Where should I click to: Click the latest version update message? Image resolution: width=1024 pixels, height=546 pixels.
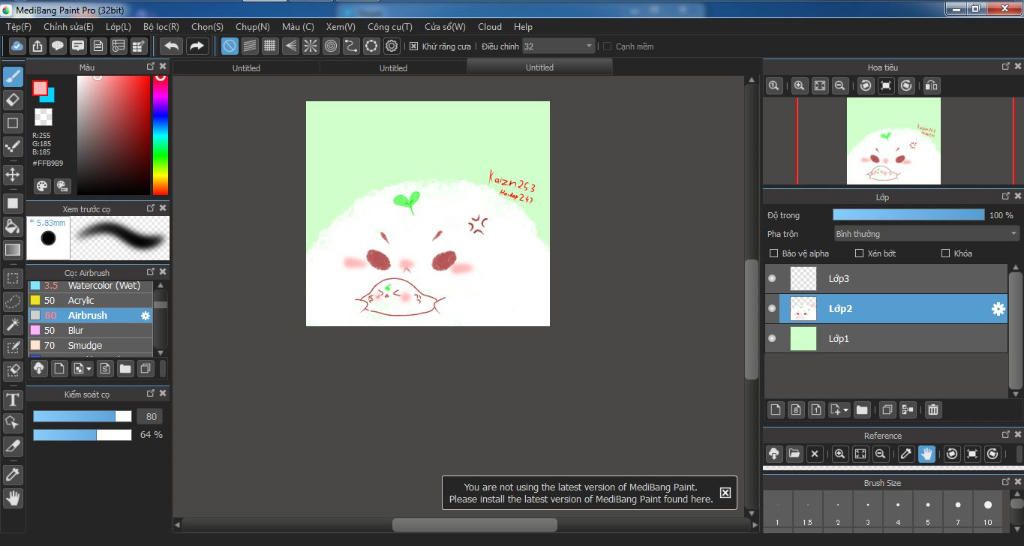581,493
